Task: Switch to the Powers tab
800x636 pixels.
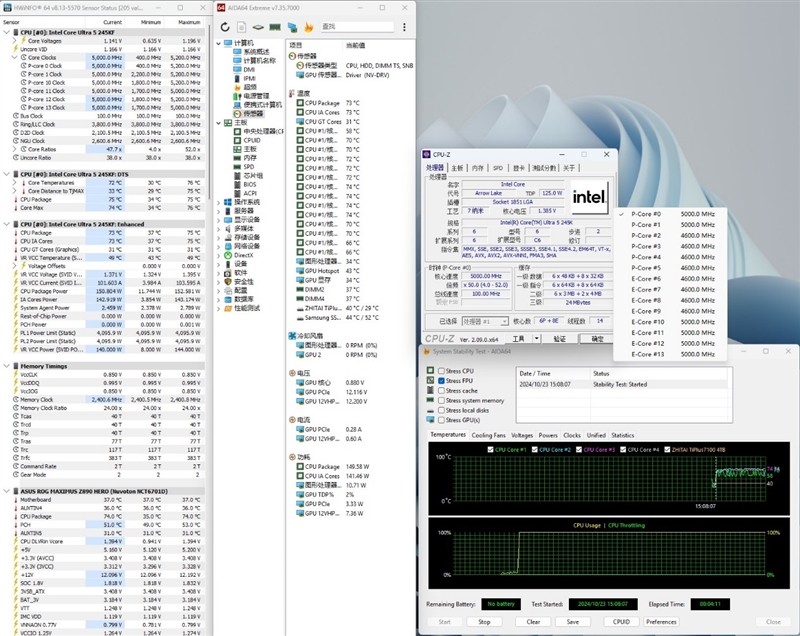Action: 548,435
